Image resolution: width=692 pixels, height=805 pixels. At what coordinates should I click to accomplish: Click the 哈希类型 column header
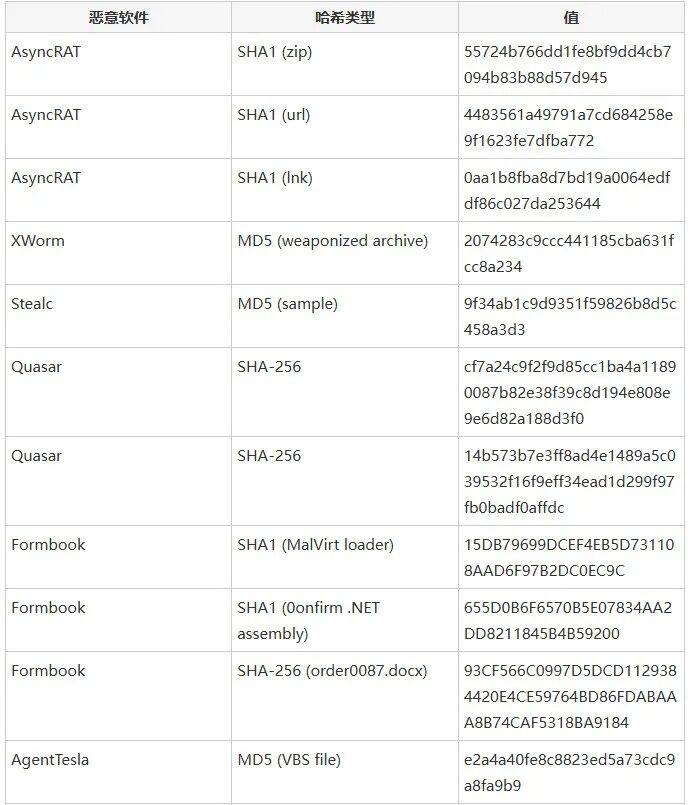tap(345, 18)
